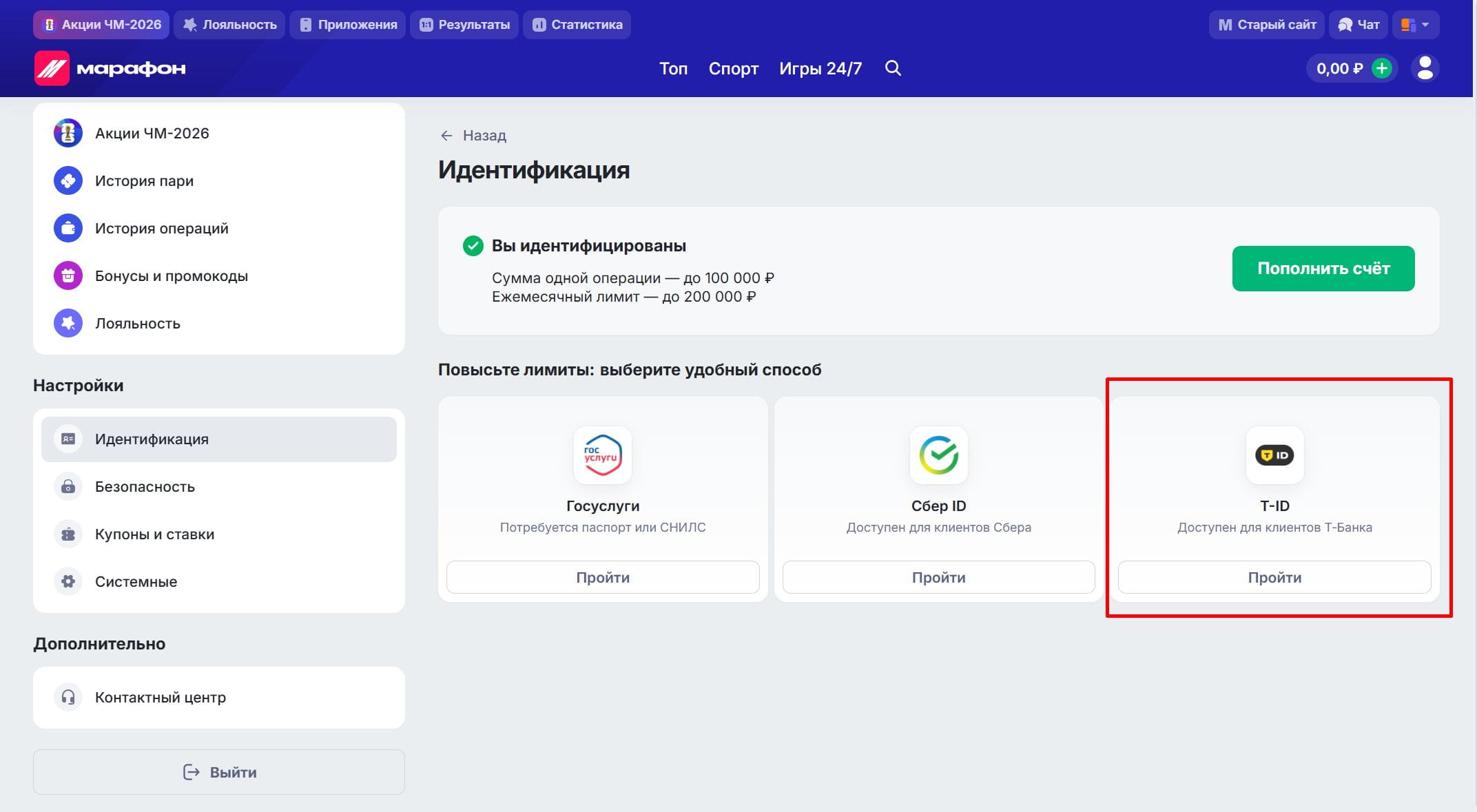Select Бонусы и промокоды in sidebar

pyautogui.click(x=219, y=275)
